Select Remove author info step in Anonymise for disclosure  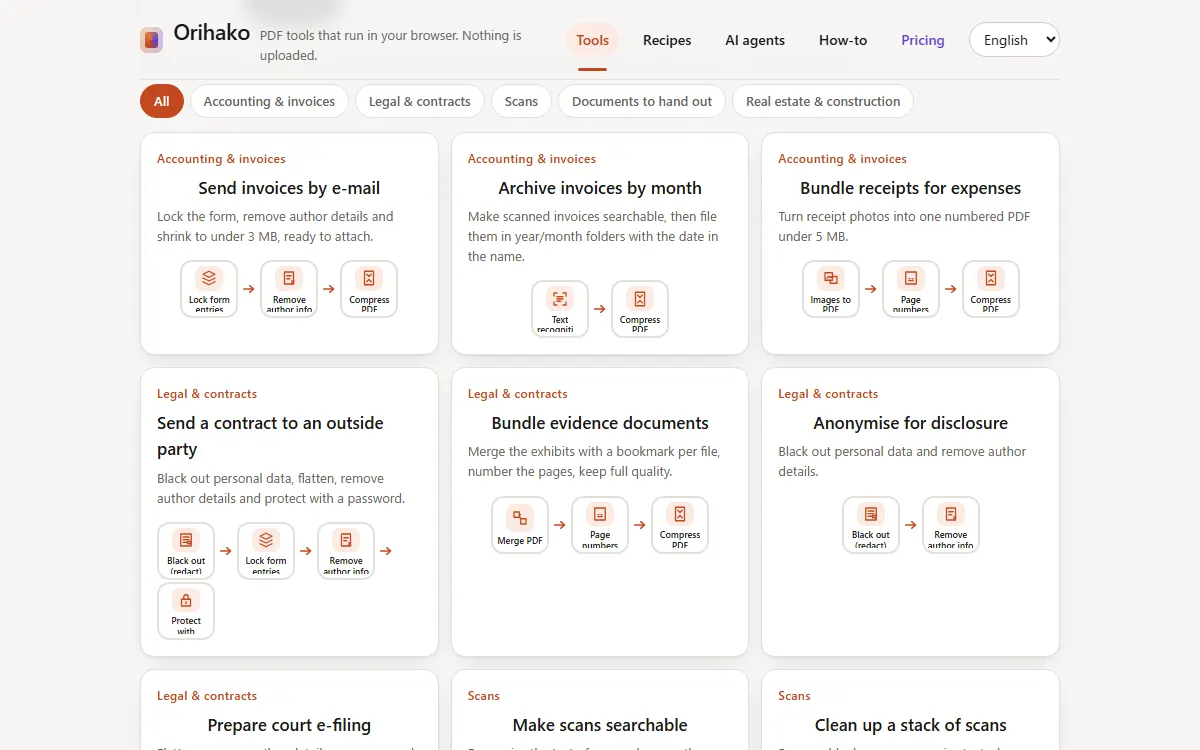point(951,526)
